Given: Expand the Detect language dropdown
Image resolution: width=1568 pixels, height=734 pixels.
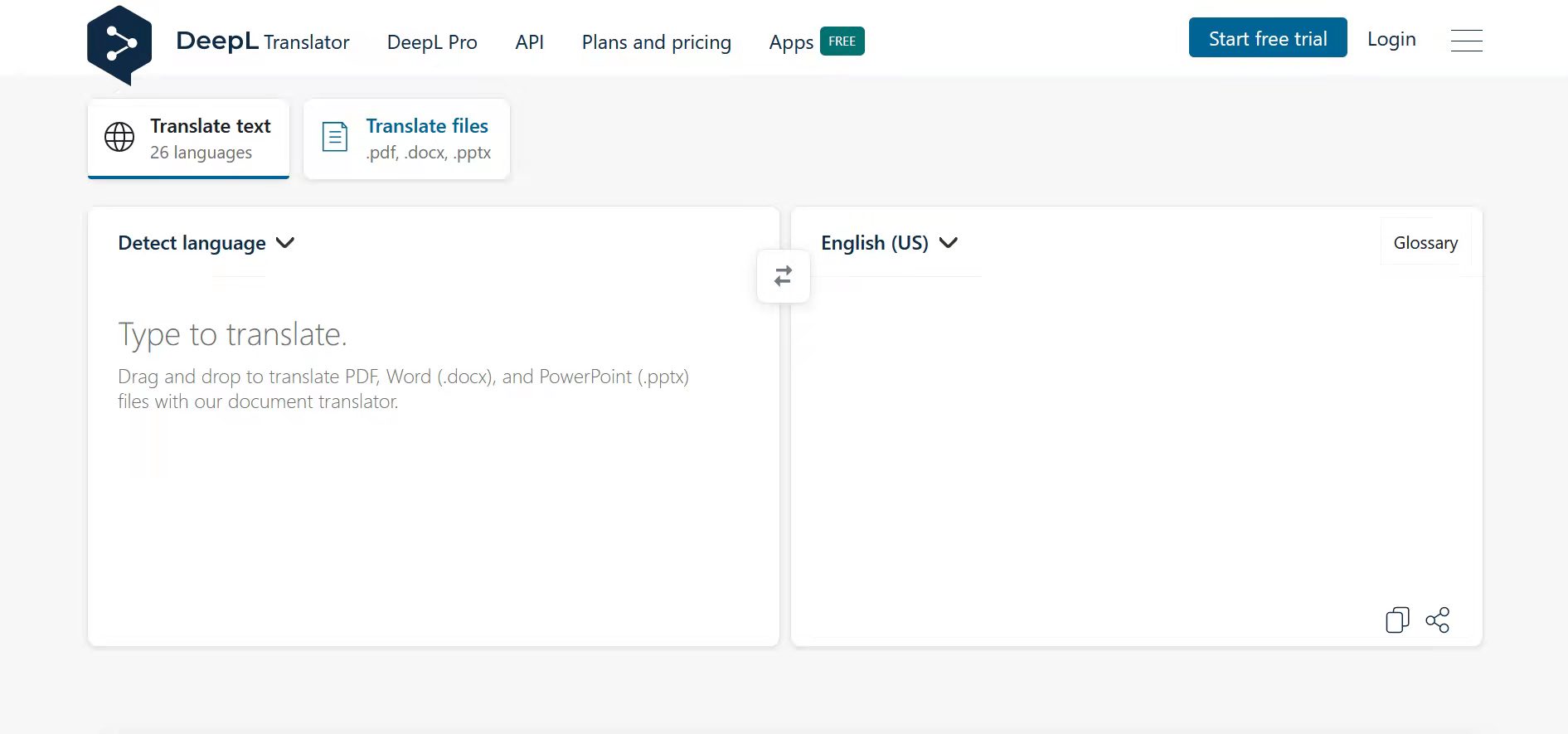Looking at the screenshot, I should pos(206,243).
